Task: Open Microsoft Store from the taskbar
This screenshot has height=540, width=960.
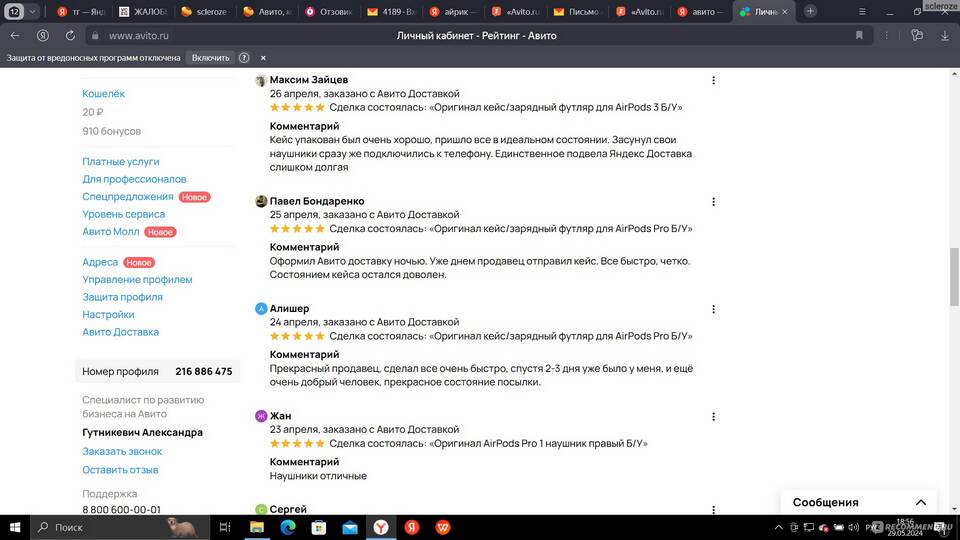Action: pyautogui.click(x=319, y=527)
